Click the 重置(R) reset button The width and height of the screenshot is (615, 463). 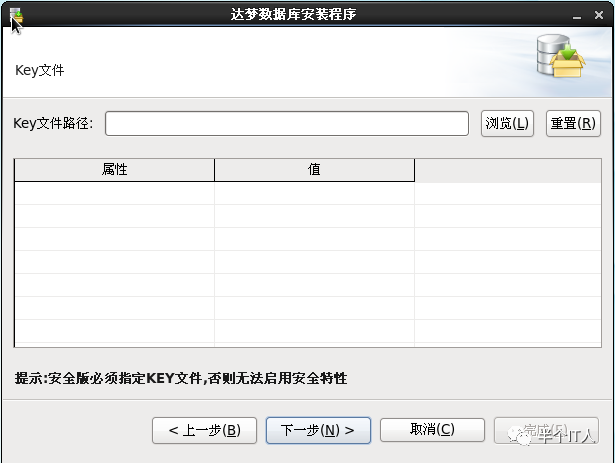point(573,124)
